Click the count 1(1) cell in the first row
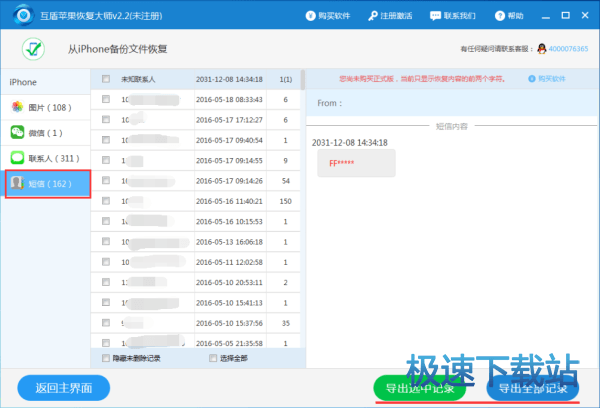600x408 pixels. 285,79
